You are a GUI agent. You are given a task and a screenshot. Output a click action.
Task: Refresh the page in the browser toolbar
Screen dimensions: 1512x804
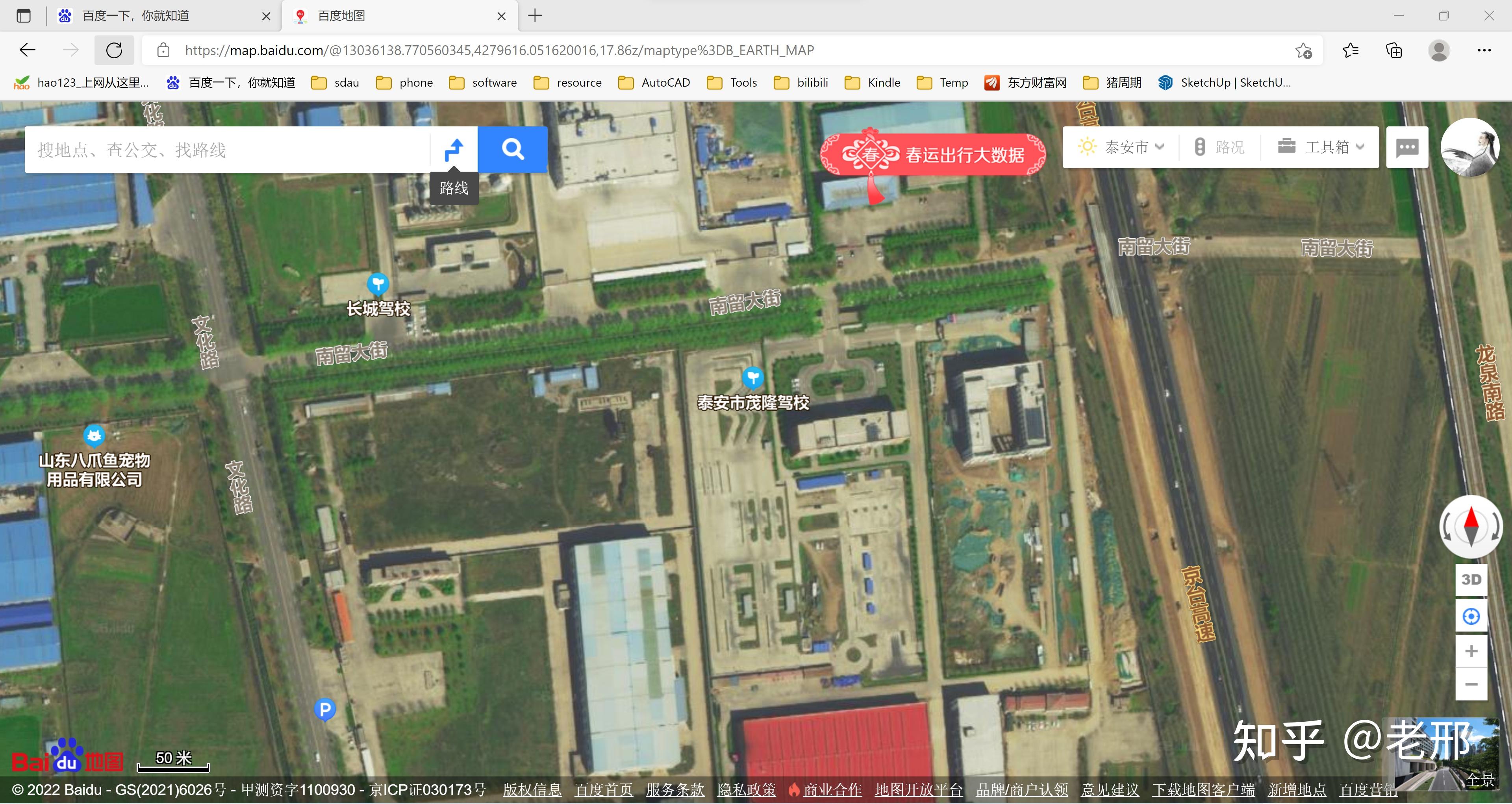114,50
